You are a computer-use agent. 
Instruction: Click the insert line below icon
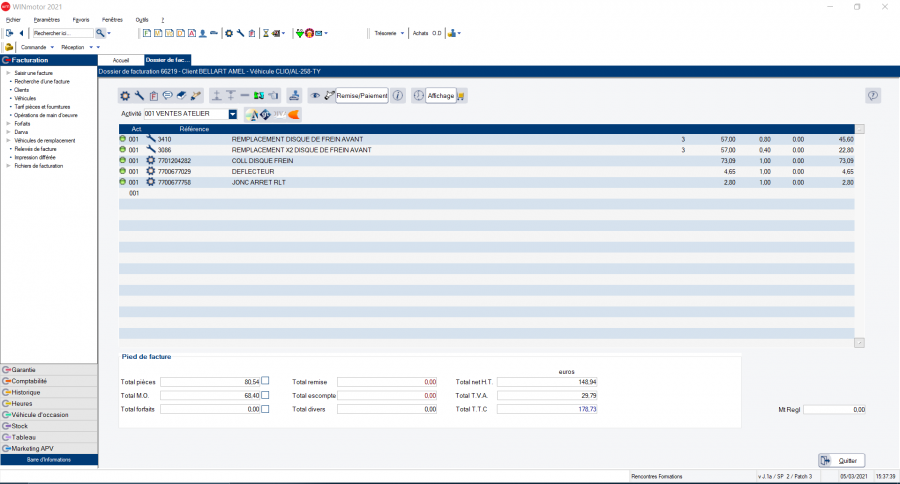pyautogui.click(x=231, y=96)
